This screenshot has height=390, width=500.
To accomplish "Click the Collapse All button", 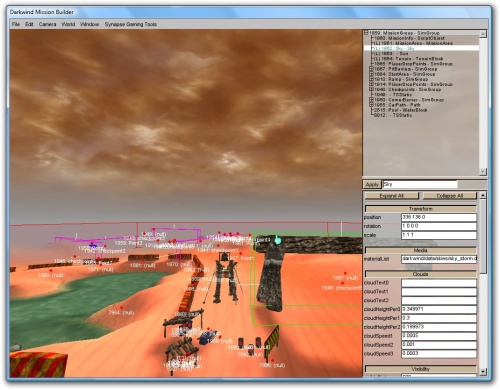I will click(x=450, y=196).
